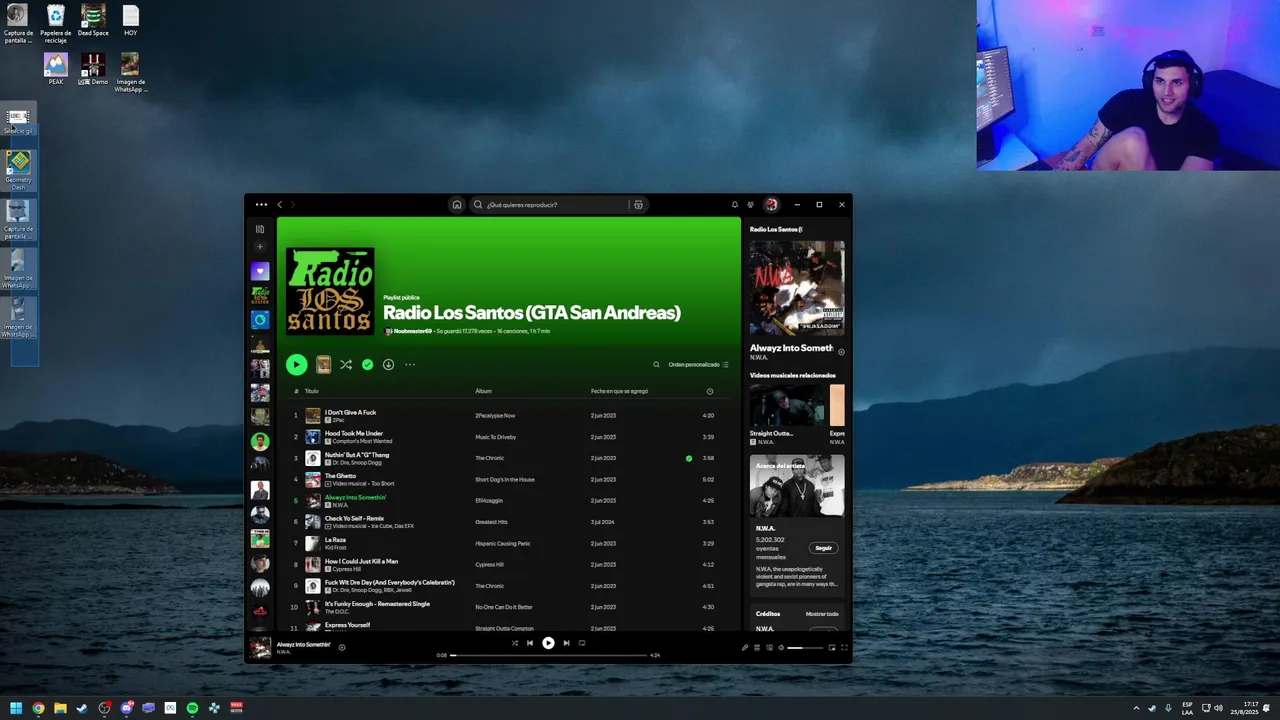Open the 'Straight Outta...' related music video
This screenshot has height=720, width=1280.
point(788,405)
